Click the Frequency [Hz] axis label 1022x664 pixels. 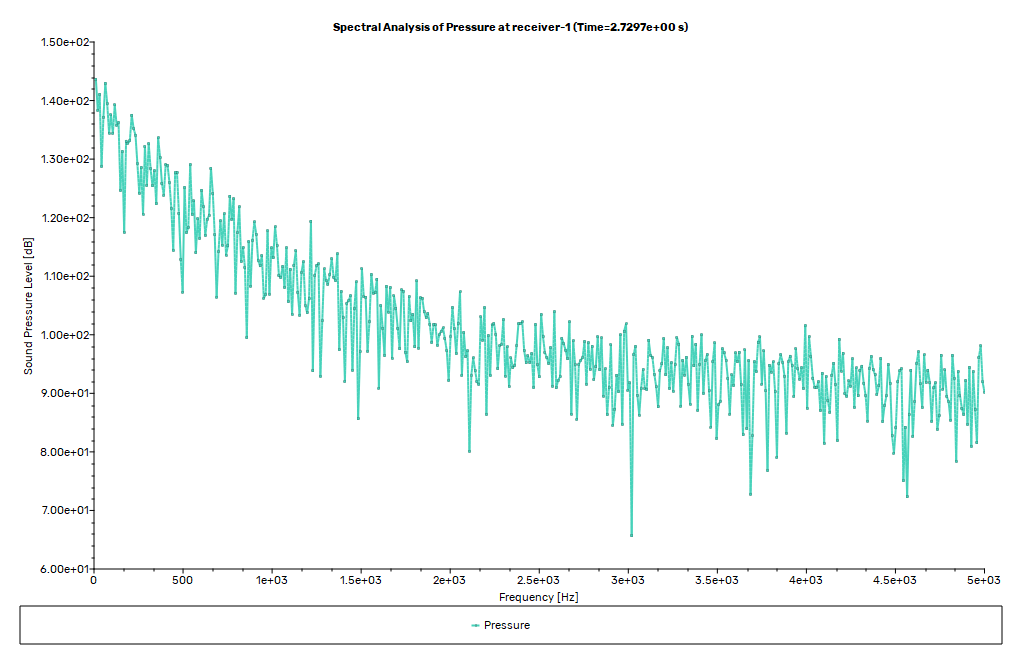(x=538, y=597)
